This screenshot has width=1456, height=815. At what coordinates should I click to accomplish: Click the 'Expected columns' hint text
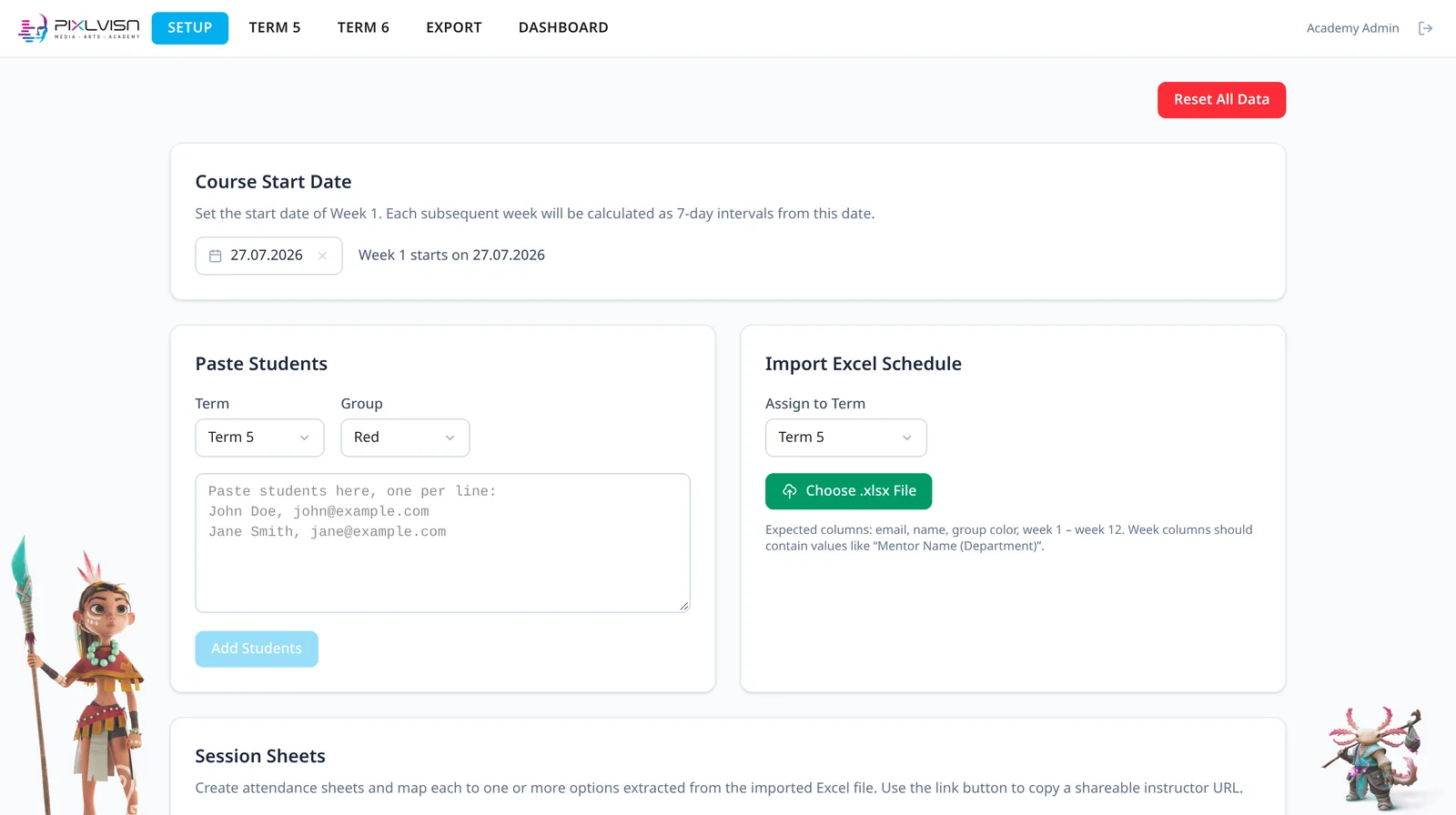[x=1009, y=538]
